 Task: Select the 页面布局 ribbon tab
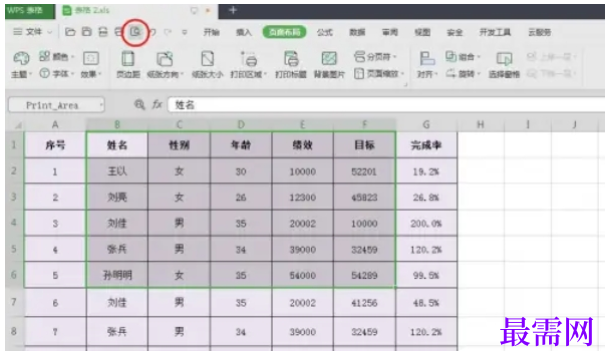(x=285, y=32)
